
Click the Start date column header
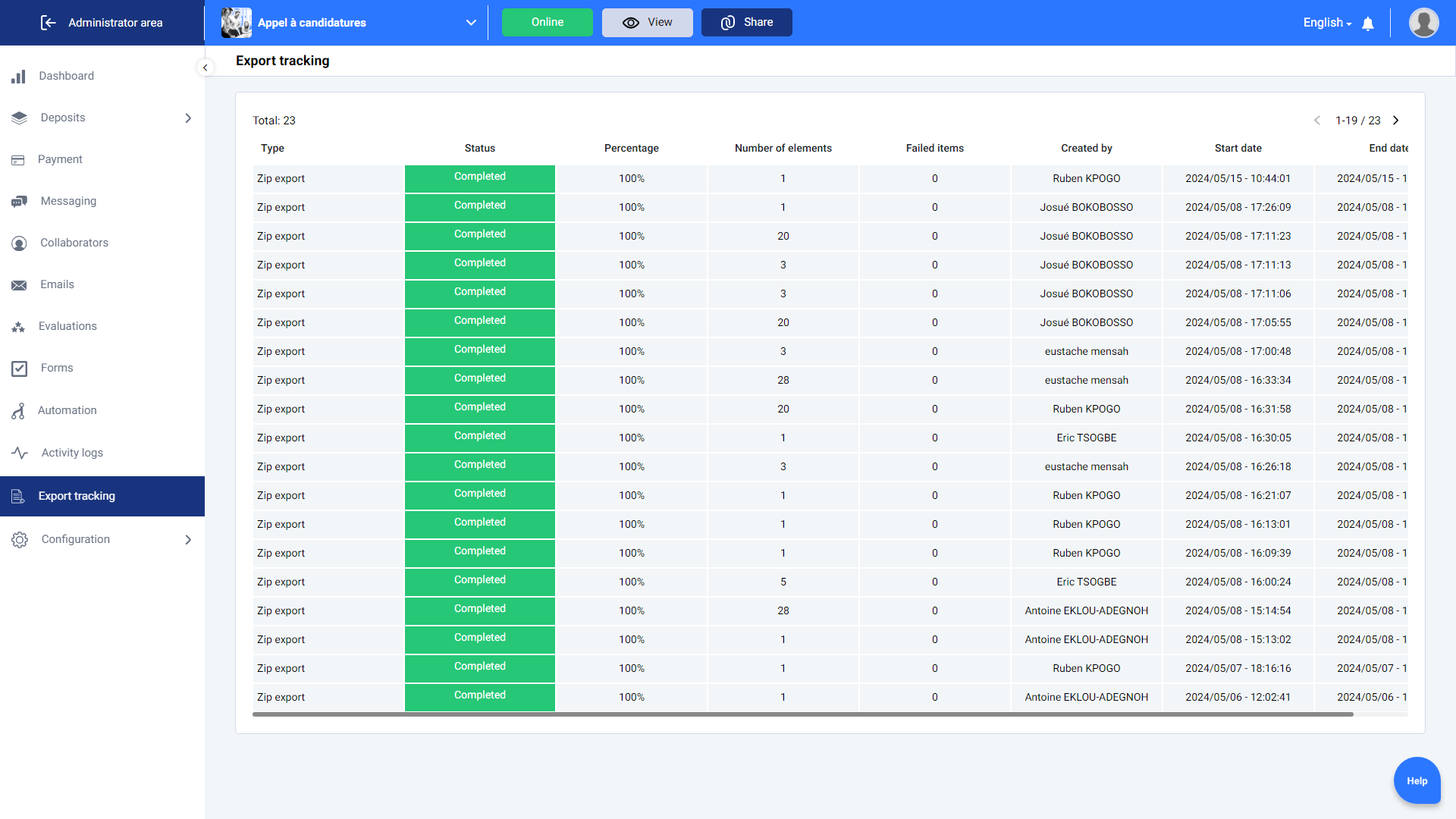point(1238,149)
